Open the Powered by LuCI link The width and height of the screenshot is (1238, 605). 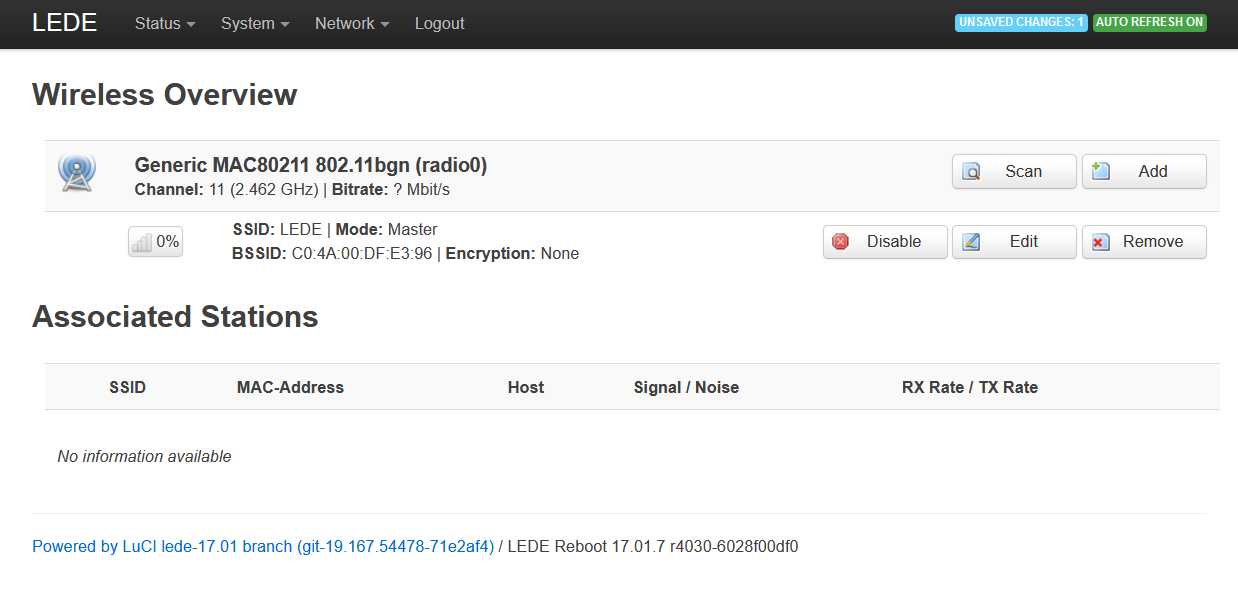coord(263,546)
